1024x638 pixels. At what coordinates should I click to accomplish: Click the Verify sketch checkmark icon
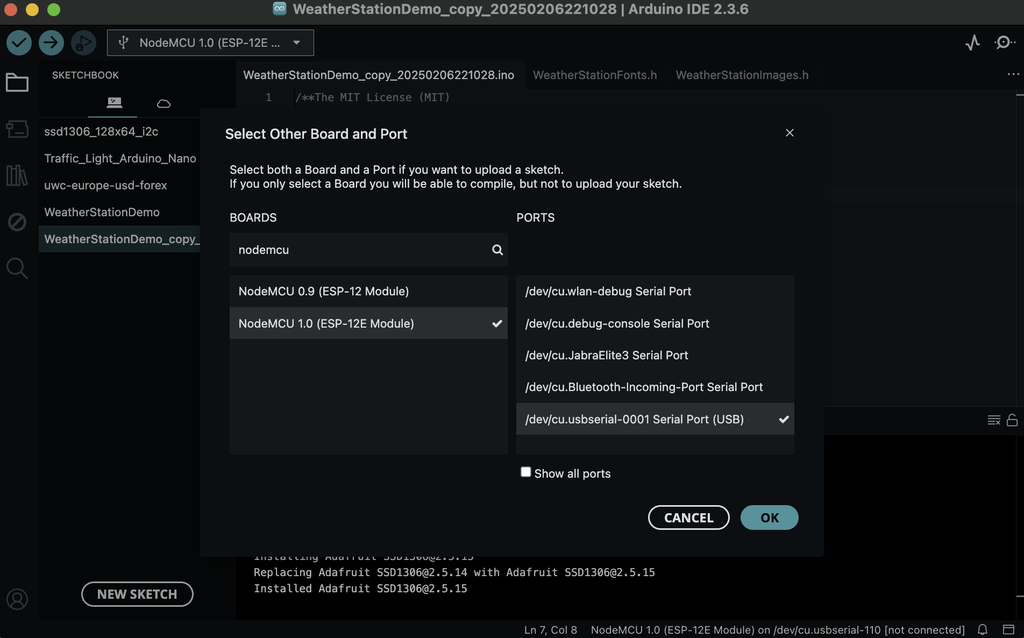pos(19,43)
